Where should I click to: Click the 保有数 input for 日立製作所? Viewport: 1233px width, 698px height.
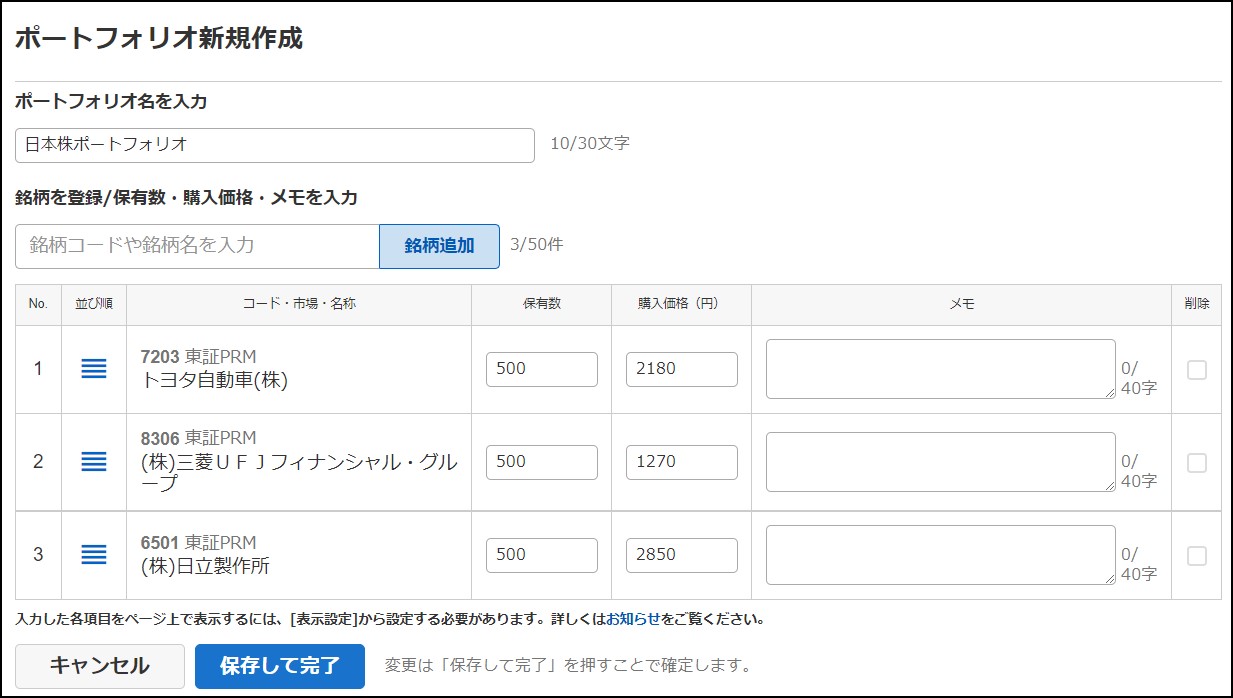point(541,555)
